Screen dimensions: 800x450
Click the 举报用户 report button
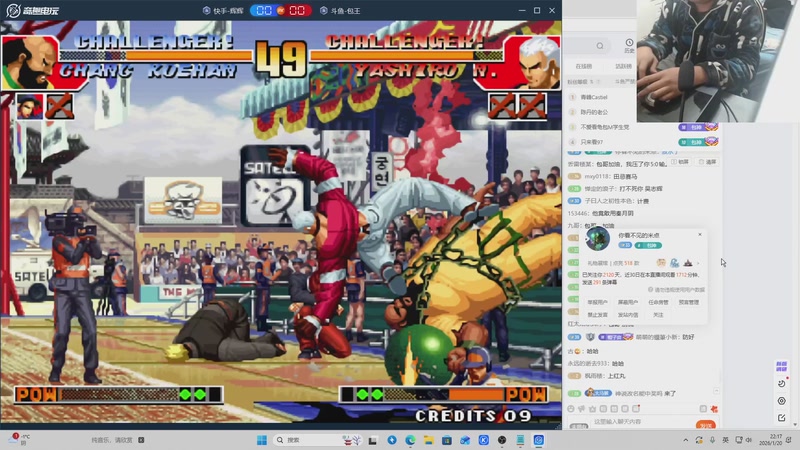[x=597, y=303]
